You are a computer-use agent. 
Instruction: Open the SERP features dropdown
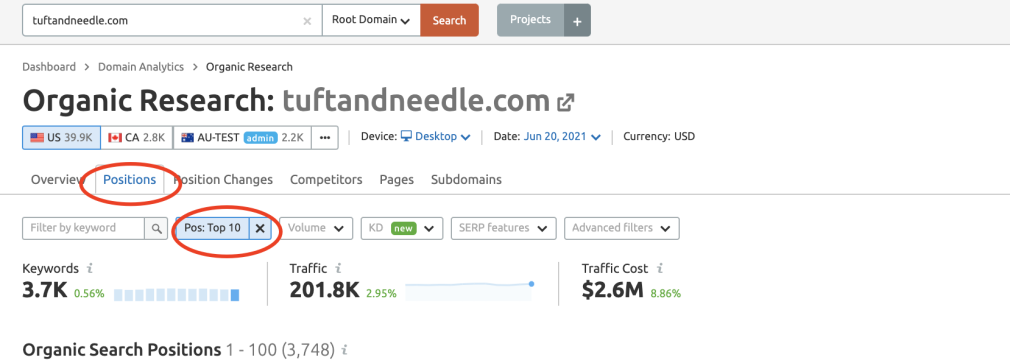tap(504, 228)
